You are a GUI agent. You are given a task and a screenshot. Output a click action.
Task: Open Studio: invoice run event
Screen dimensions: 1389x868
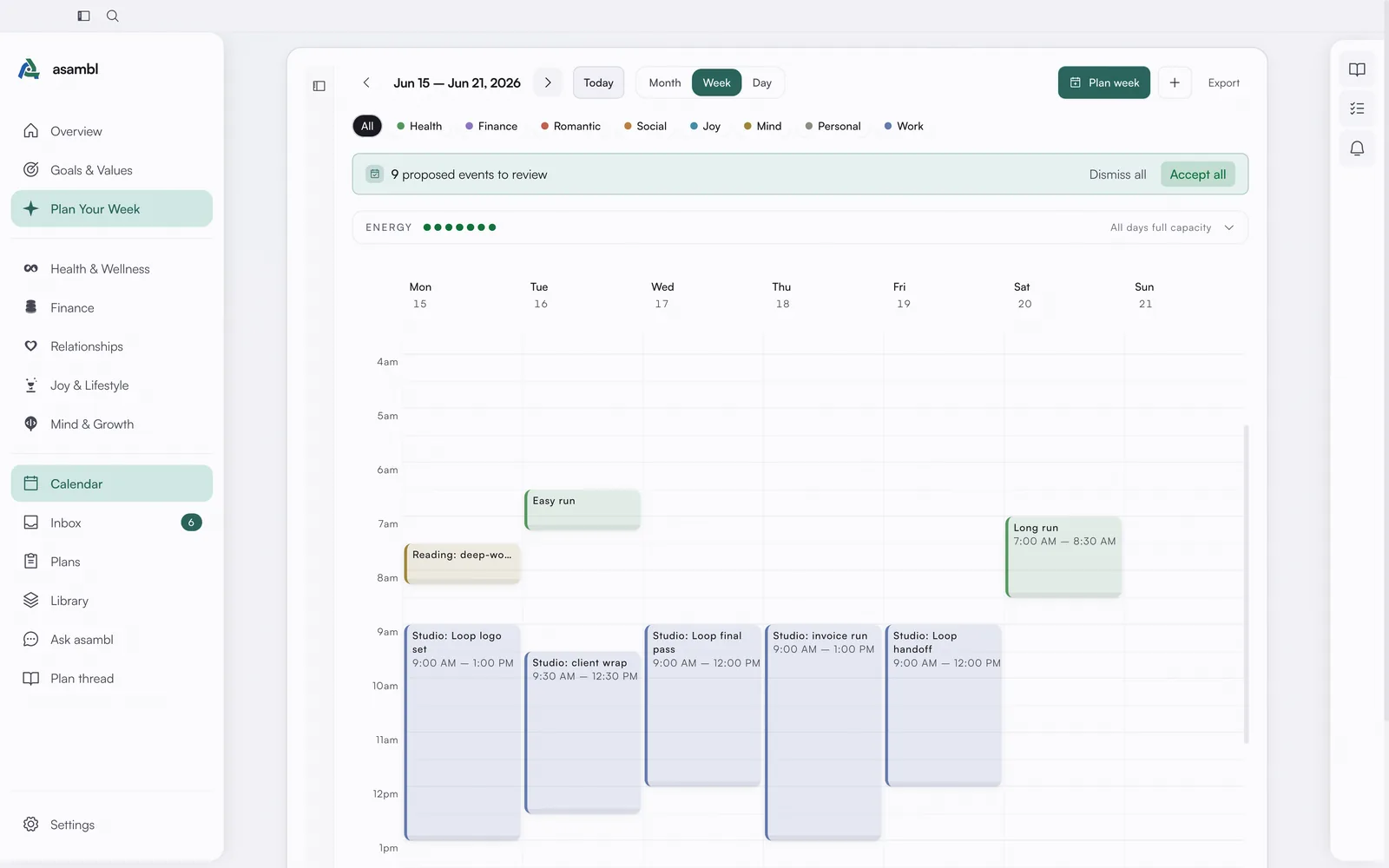tap(823, 733)
